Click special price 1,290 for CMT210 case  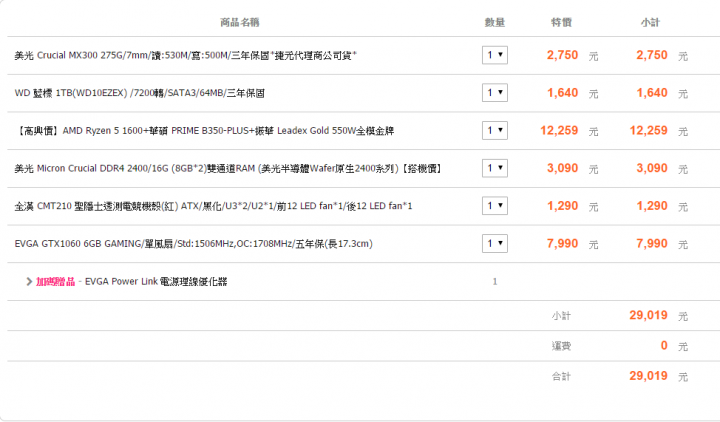(x=562, y=206)
